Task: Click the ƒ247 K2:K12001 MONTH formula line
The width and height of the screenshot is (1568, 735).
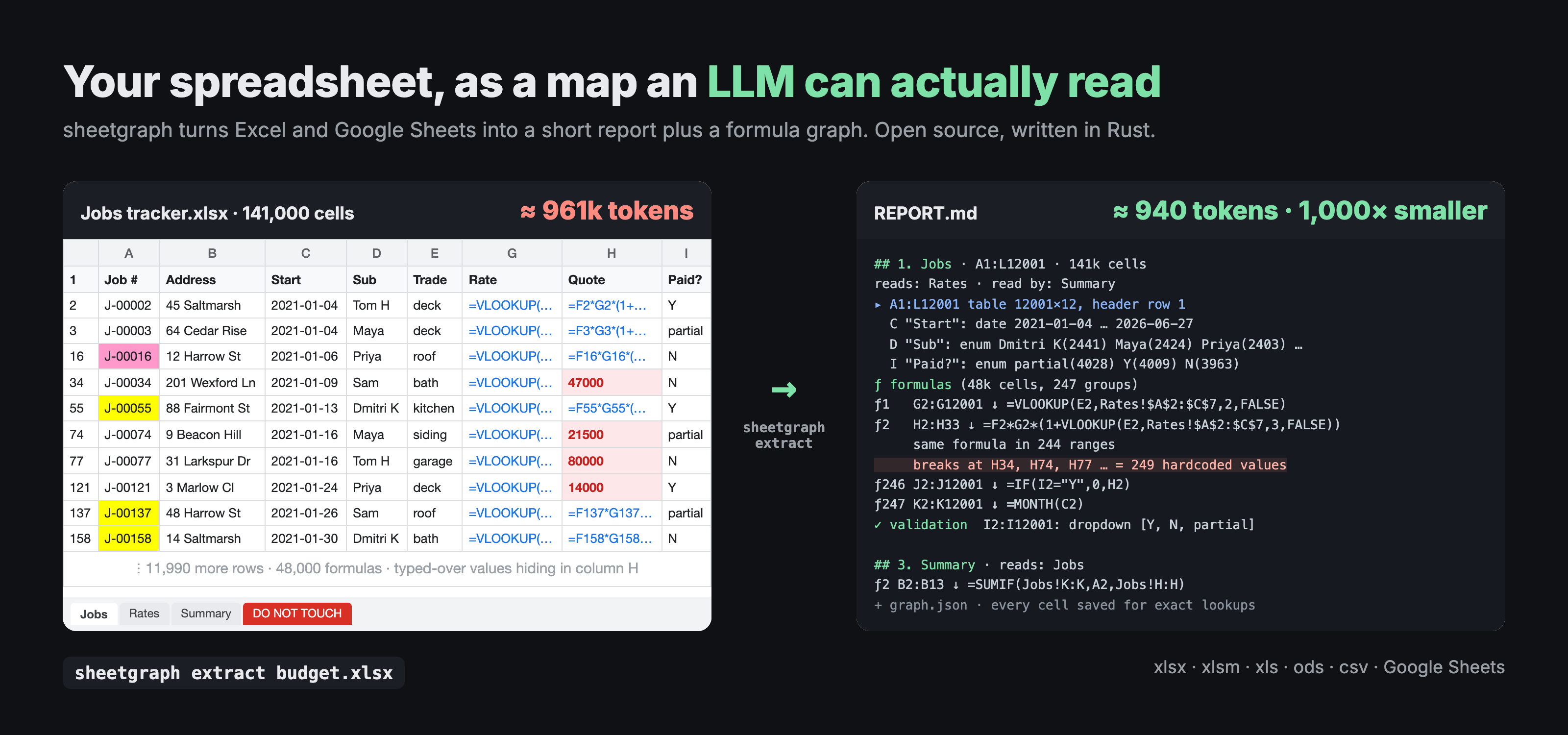Action: (979, 504)
